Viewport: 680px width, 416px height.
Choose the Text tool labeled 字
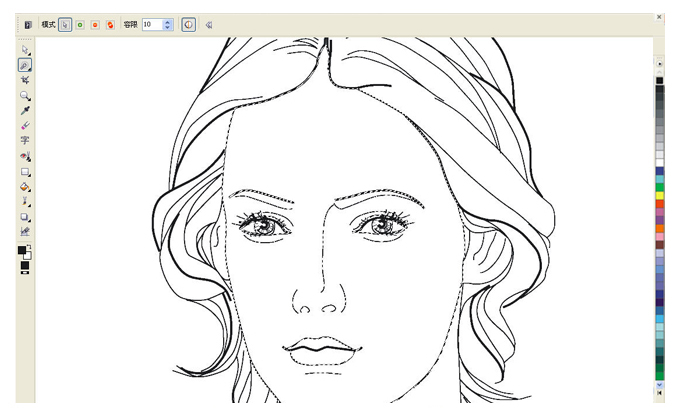click(x=25, y=140)
